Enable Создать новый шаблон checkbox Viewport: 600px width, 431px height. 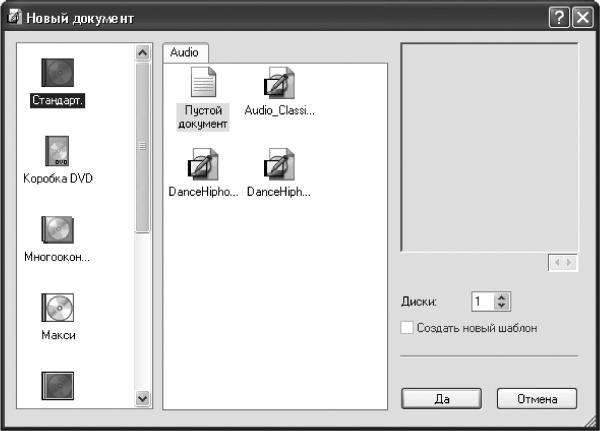point(407,328)
